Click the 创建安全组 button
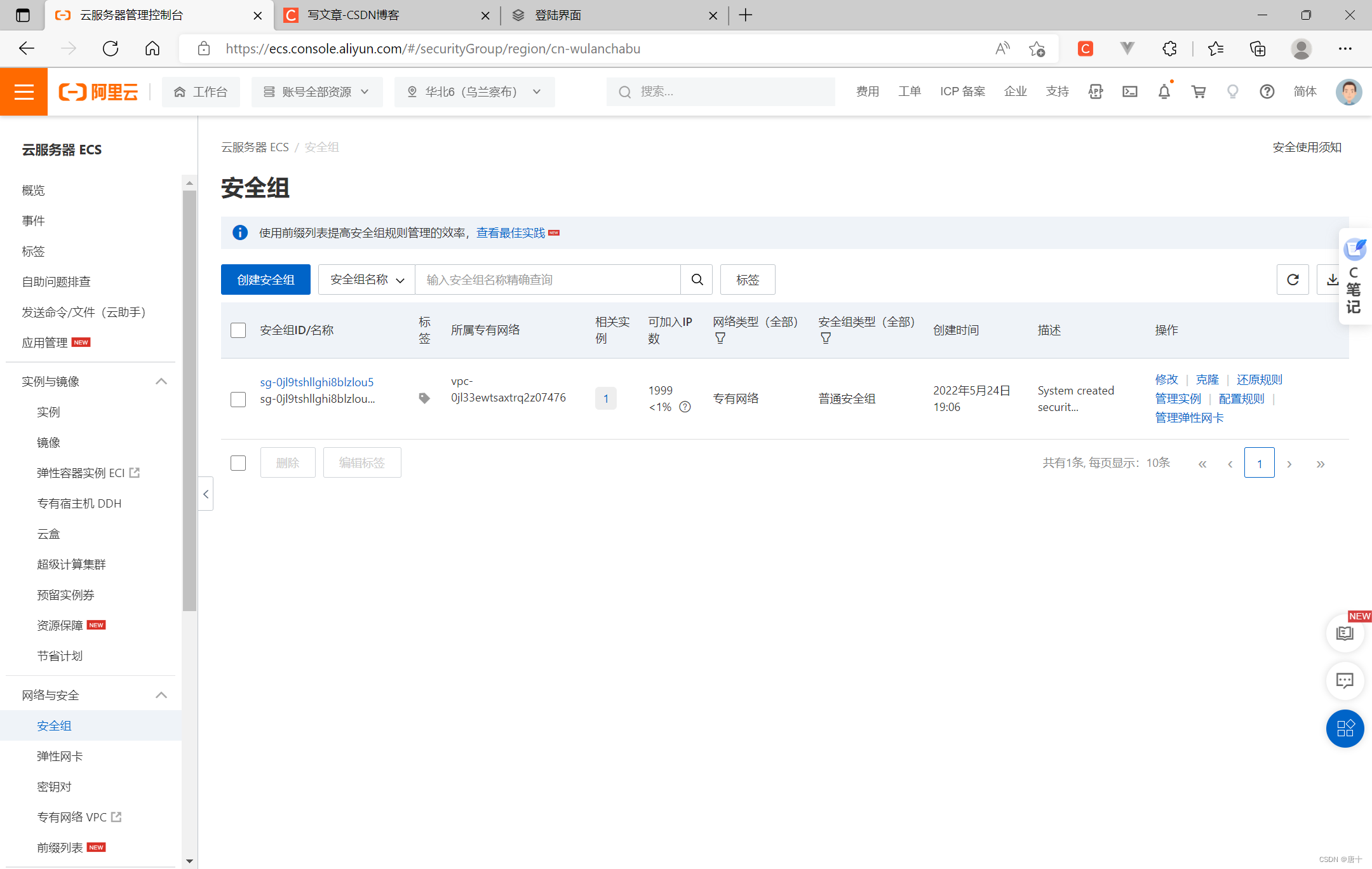This screenshot has width=1372, height=869. tap(266, 280)
